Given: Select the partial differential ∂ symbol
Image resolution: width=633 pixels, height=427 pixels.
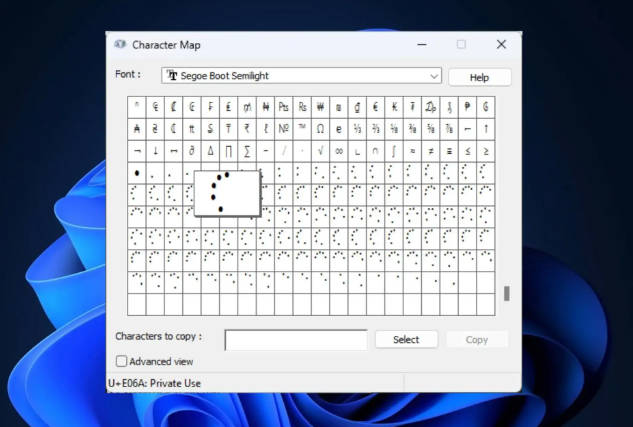Looking at the screenshot, I should tap(192, 151).
